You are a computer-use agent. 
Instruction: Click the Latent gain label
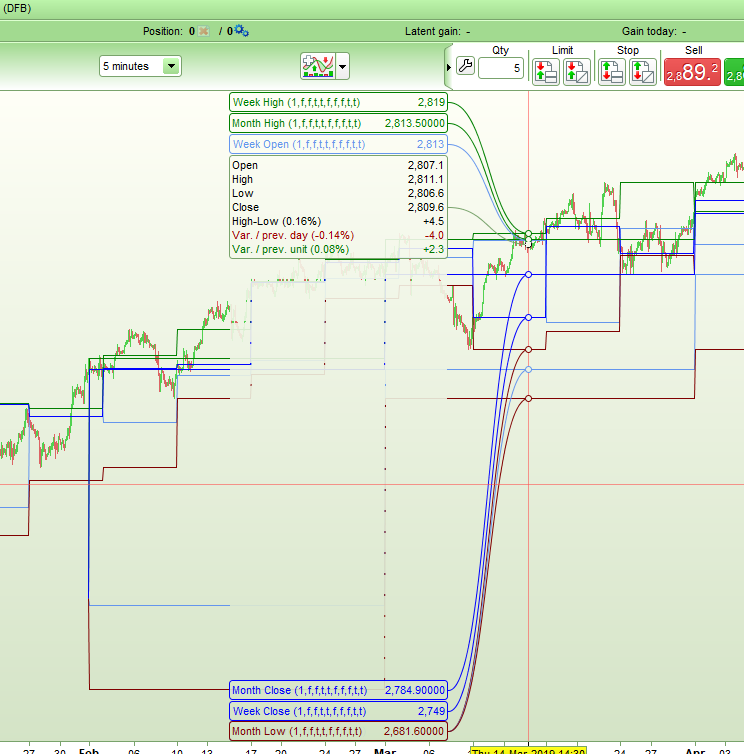(x=432, y=31)
